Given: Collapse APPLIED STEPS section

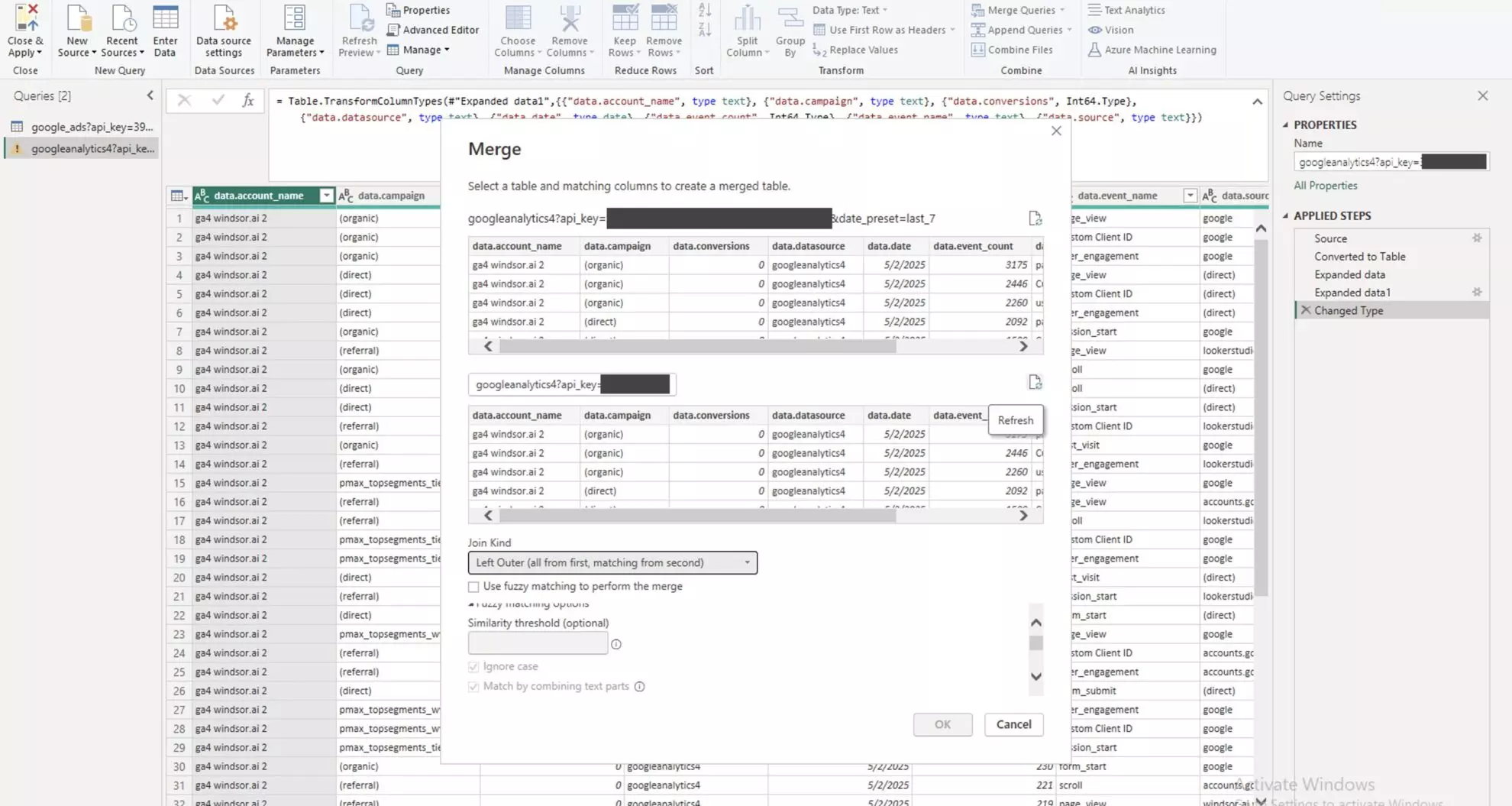Looking at the screenshot, I should (1286, 215).
